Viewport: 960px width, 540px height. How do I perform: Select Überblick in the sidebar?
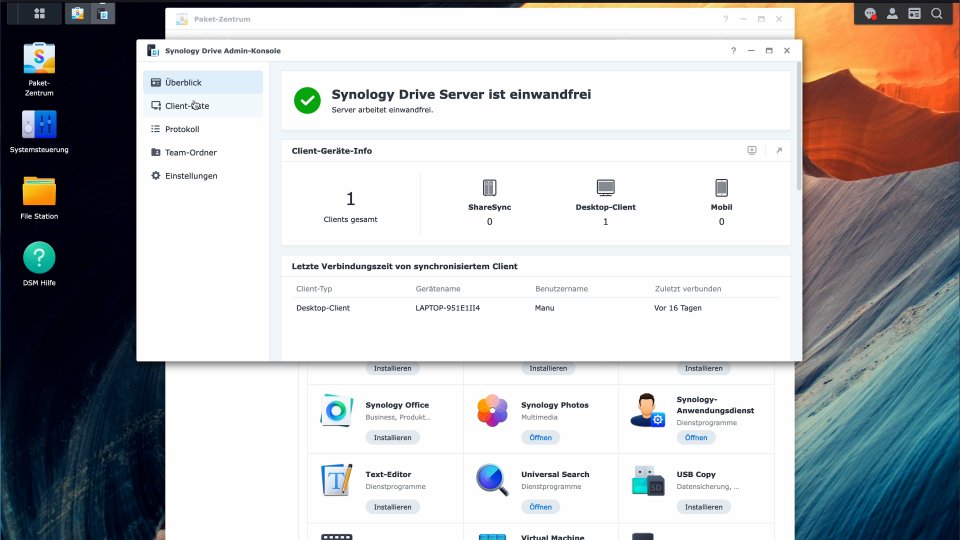coord(203,83)
